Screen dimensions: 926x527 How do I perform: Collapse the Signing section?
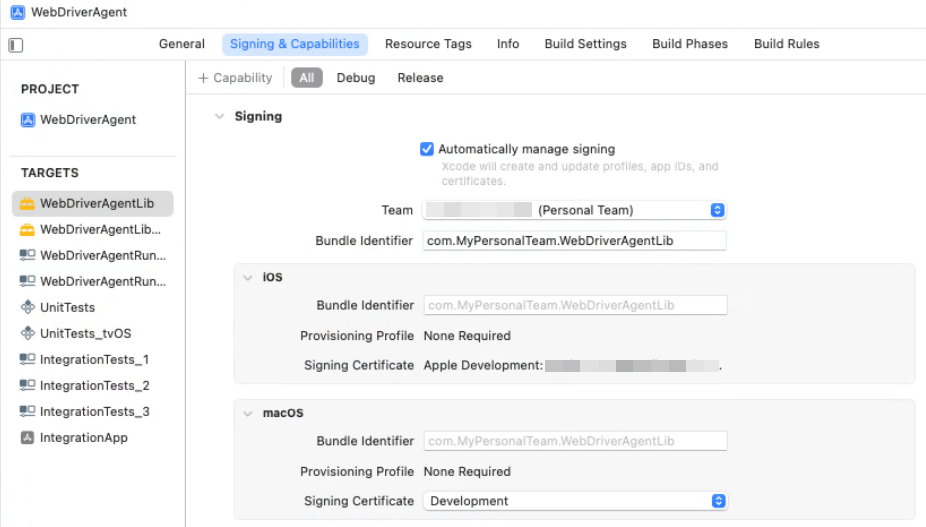tap(219, 117)
